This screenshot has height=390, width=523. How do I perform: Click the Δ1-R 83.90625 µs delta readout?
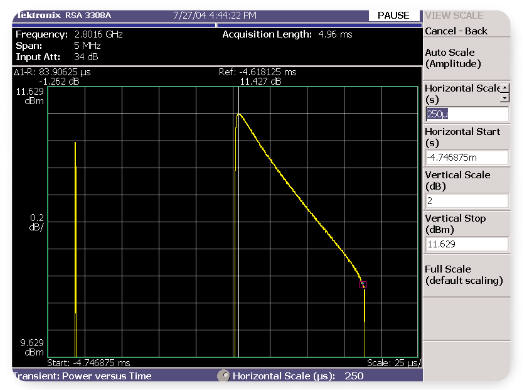(x=52, y=72)
